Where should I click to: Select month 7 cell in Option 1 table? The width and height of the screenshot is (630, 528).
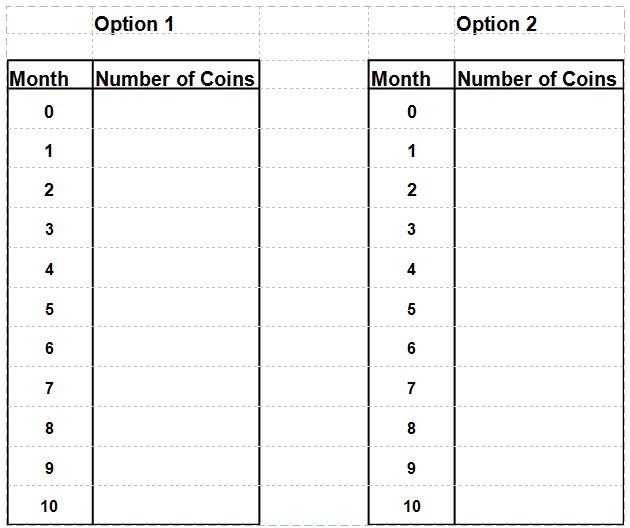pos(49,388)
